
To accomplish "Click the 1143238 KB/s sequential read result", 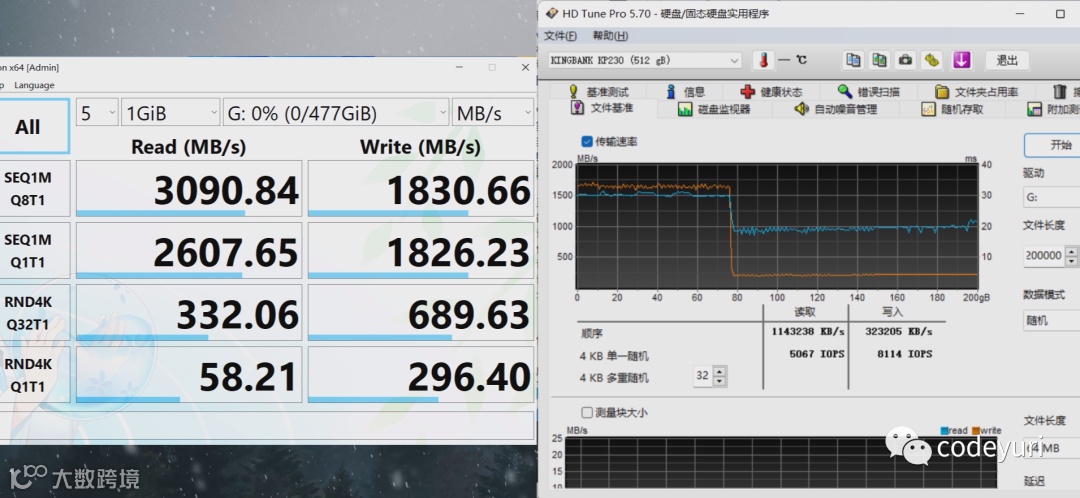I will 808,331.
